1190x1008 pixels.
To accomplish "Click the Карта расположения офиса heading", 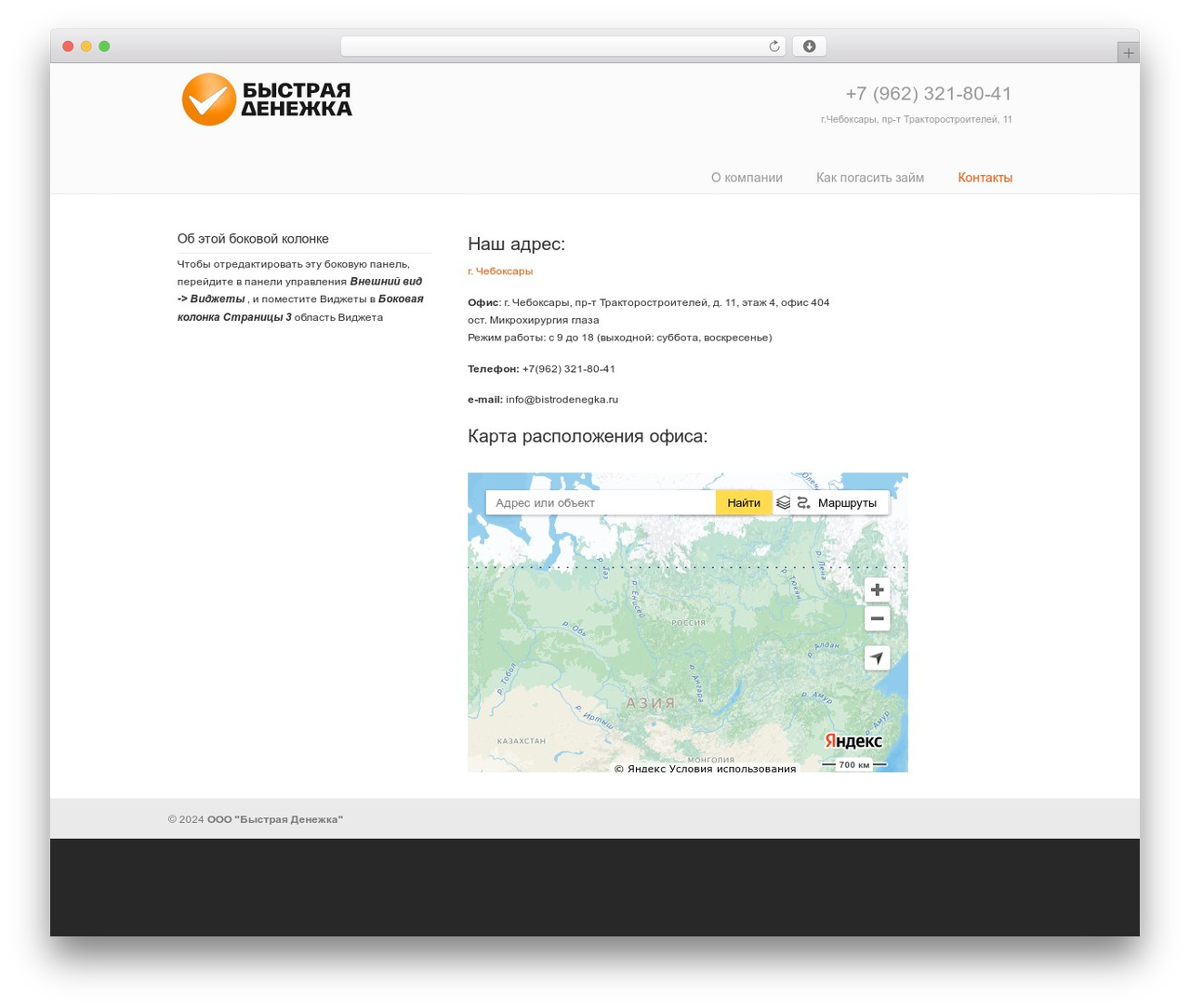I will [x=588, y=436].
